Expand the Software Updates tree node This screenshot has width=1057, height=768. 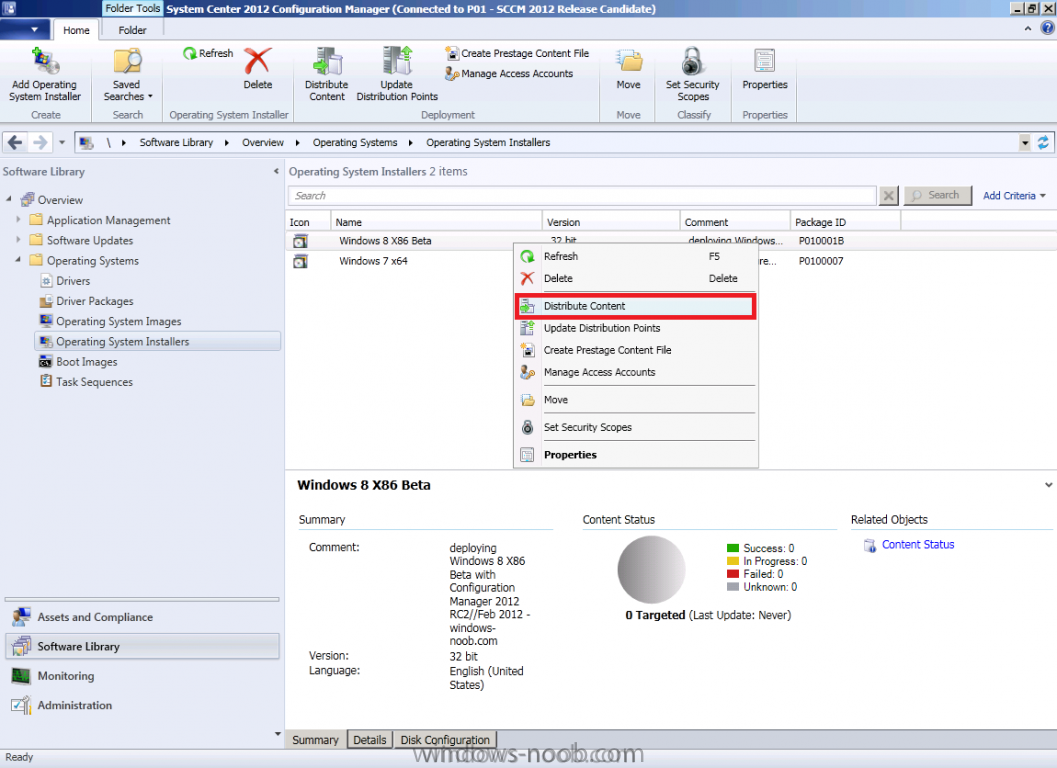(18, 240)
